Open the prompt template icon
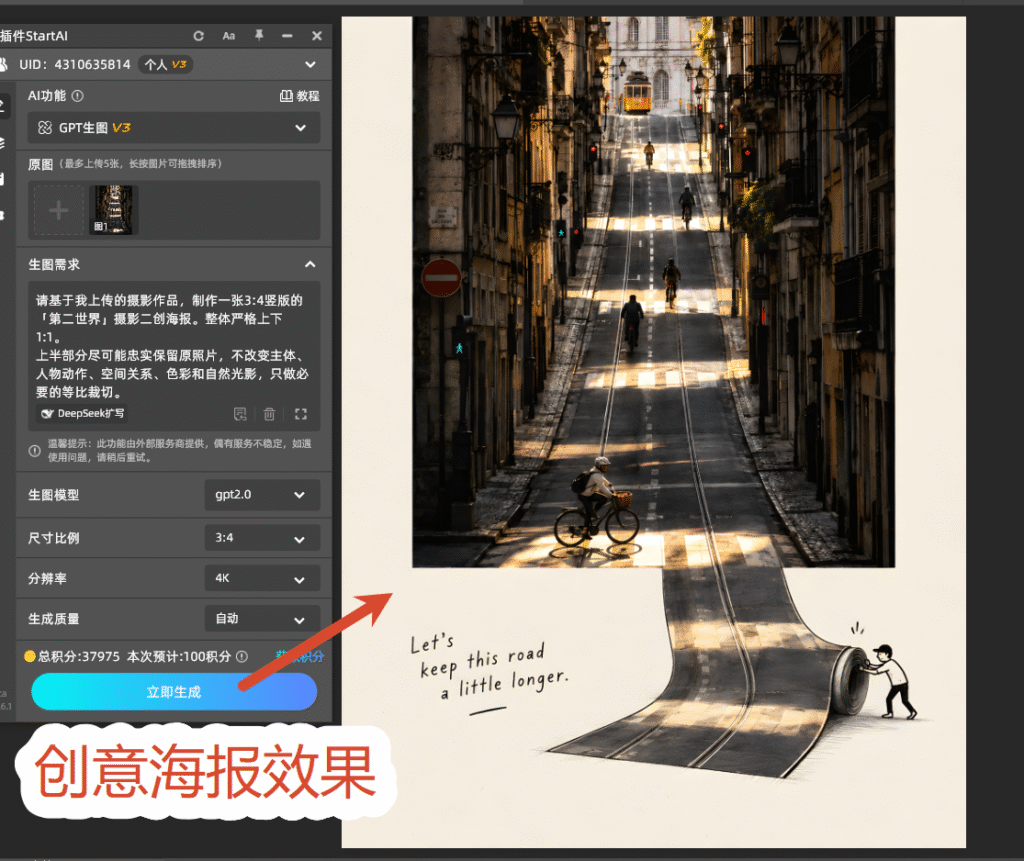Viewport: 1024px width, 861px height. 240,414
